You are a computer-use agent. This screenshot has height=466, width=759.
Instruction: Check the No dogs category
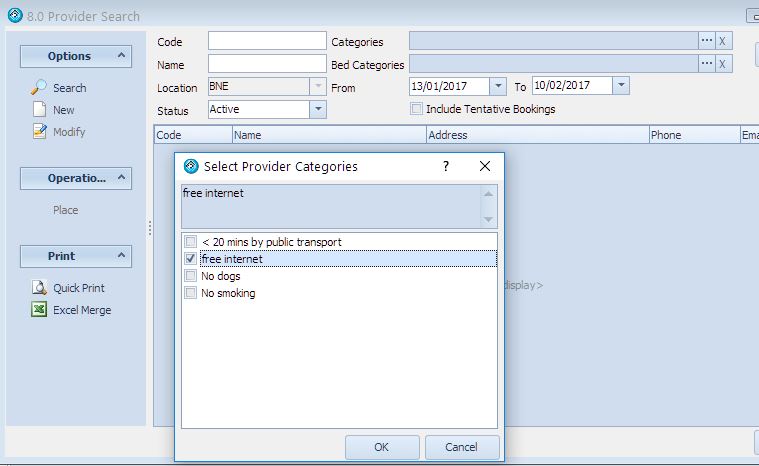pos(191,276)
